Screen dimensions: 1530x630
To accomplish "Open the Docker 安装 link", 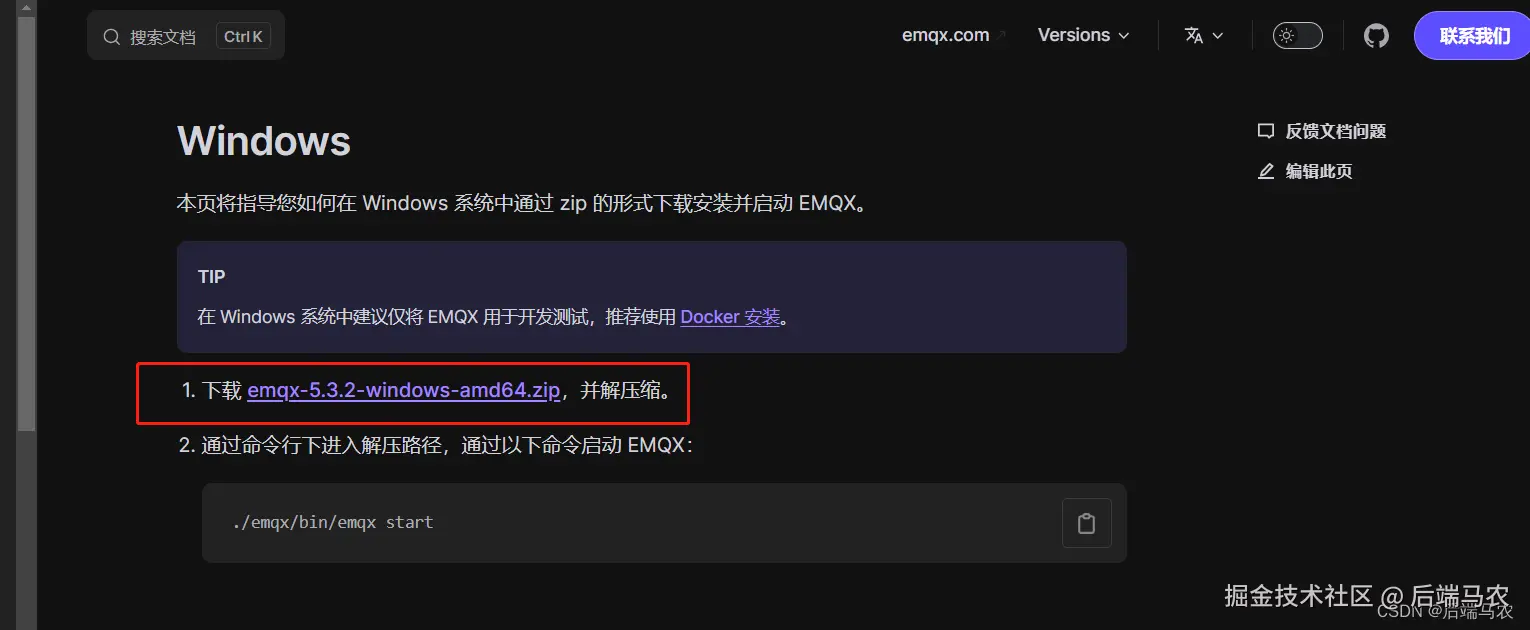I will click(x=730, y=317).
